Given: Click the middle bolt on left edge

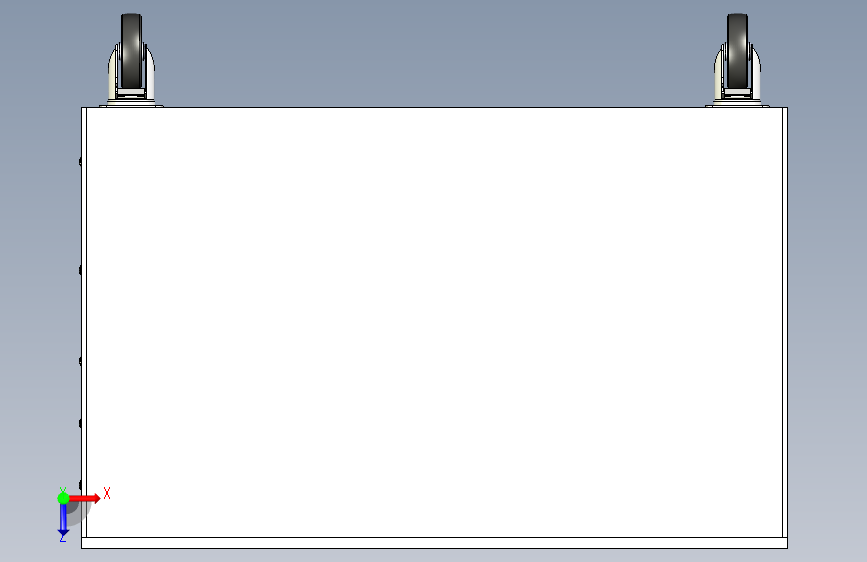Looking at the screenshot, I should [80, 361].
